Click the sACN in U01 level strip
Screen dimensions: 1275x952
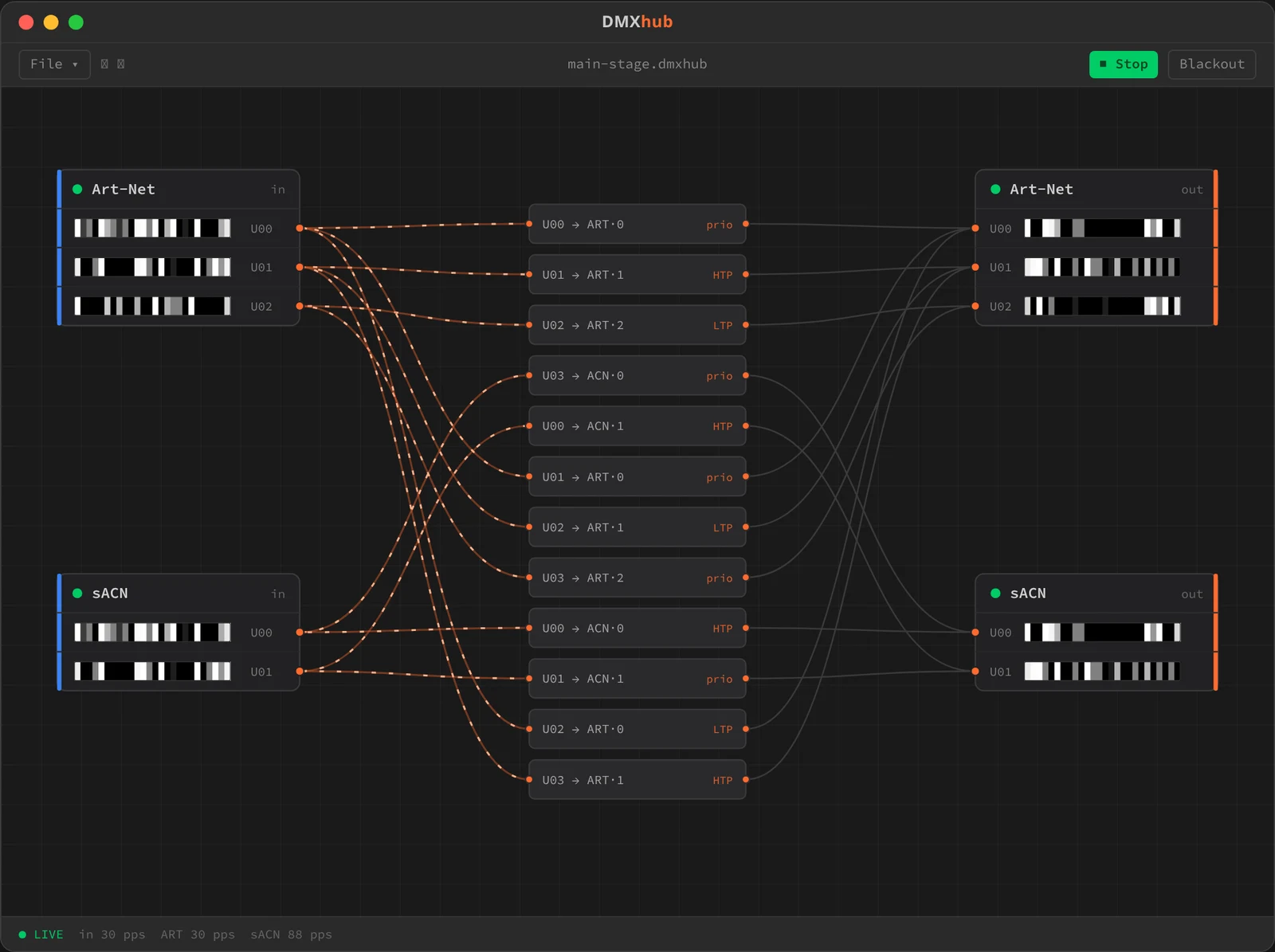pos(152,671)
